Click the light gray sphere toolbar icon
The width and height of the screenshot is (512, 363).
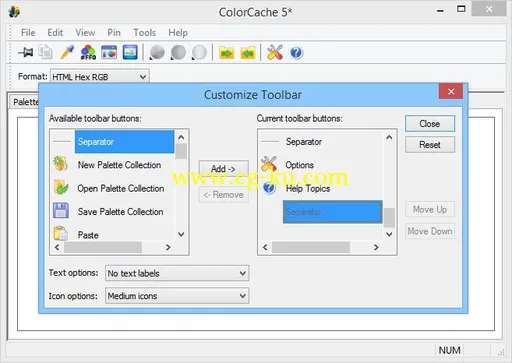pyautogui.click(x=199, y=53)
